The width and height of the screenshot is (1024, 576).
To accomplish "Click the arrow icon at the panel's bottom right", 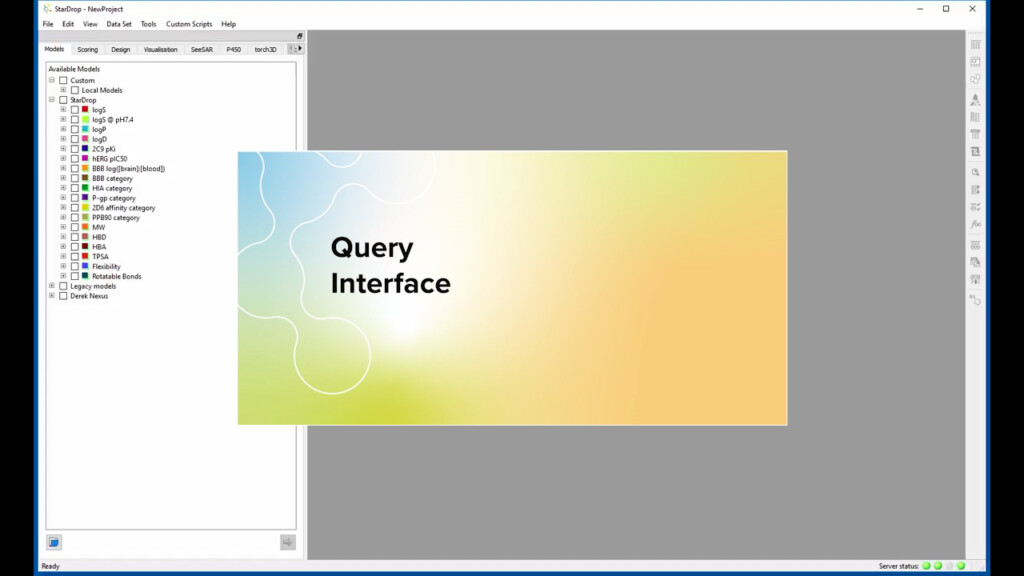I will [x=287, y=541].
